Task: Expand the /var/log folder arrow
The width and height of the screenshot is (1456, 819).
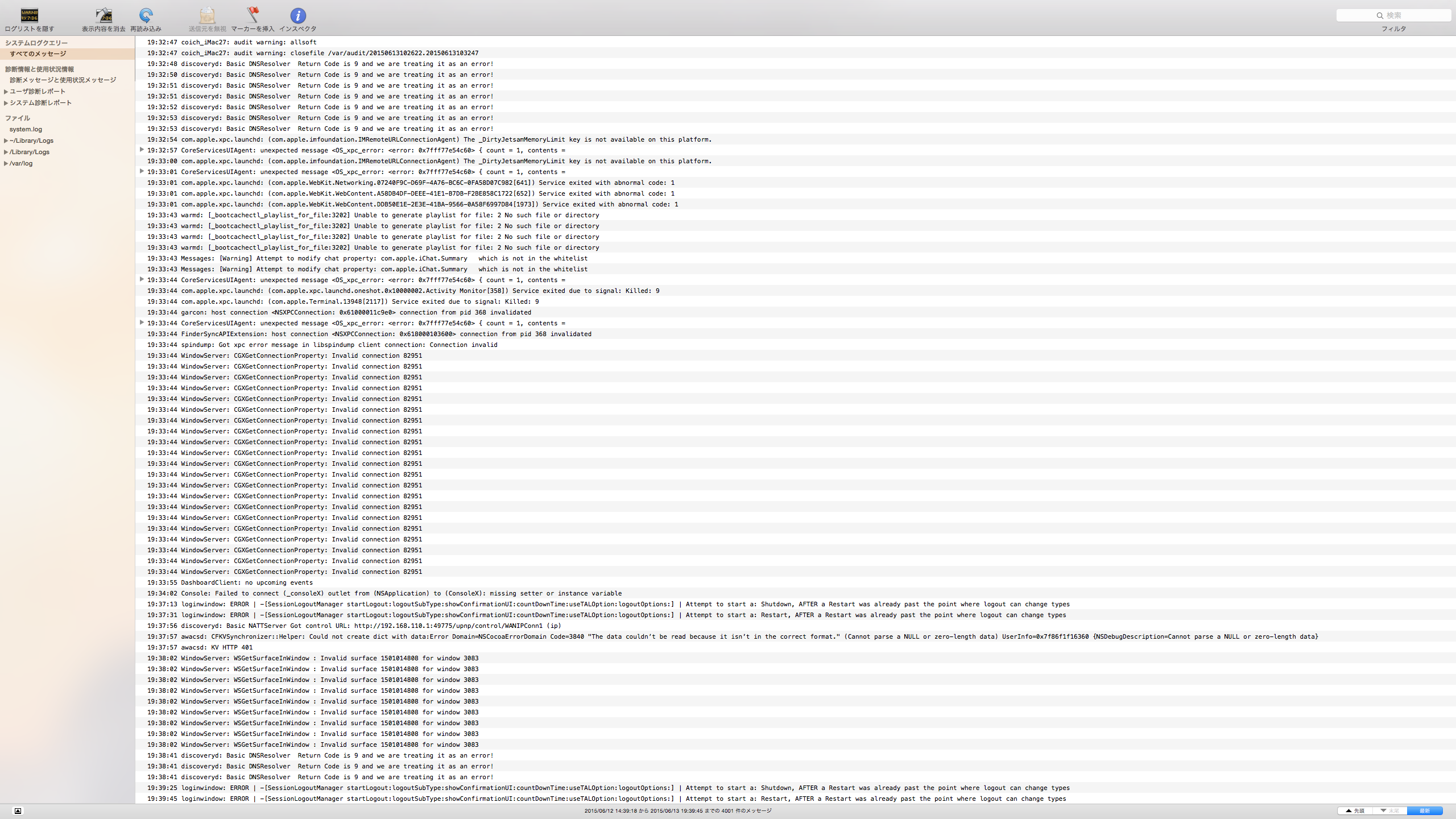Action: pos(6,163)
